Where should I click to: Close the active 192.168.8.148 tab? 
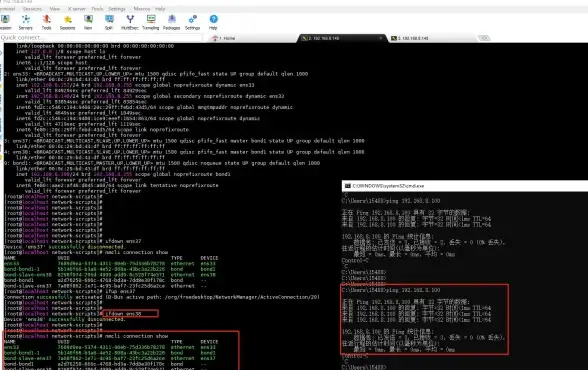(380, 38)
